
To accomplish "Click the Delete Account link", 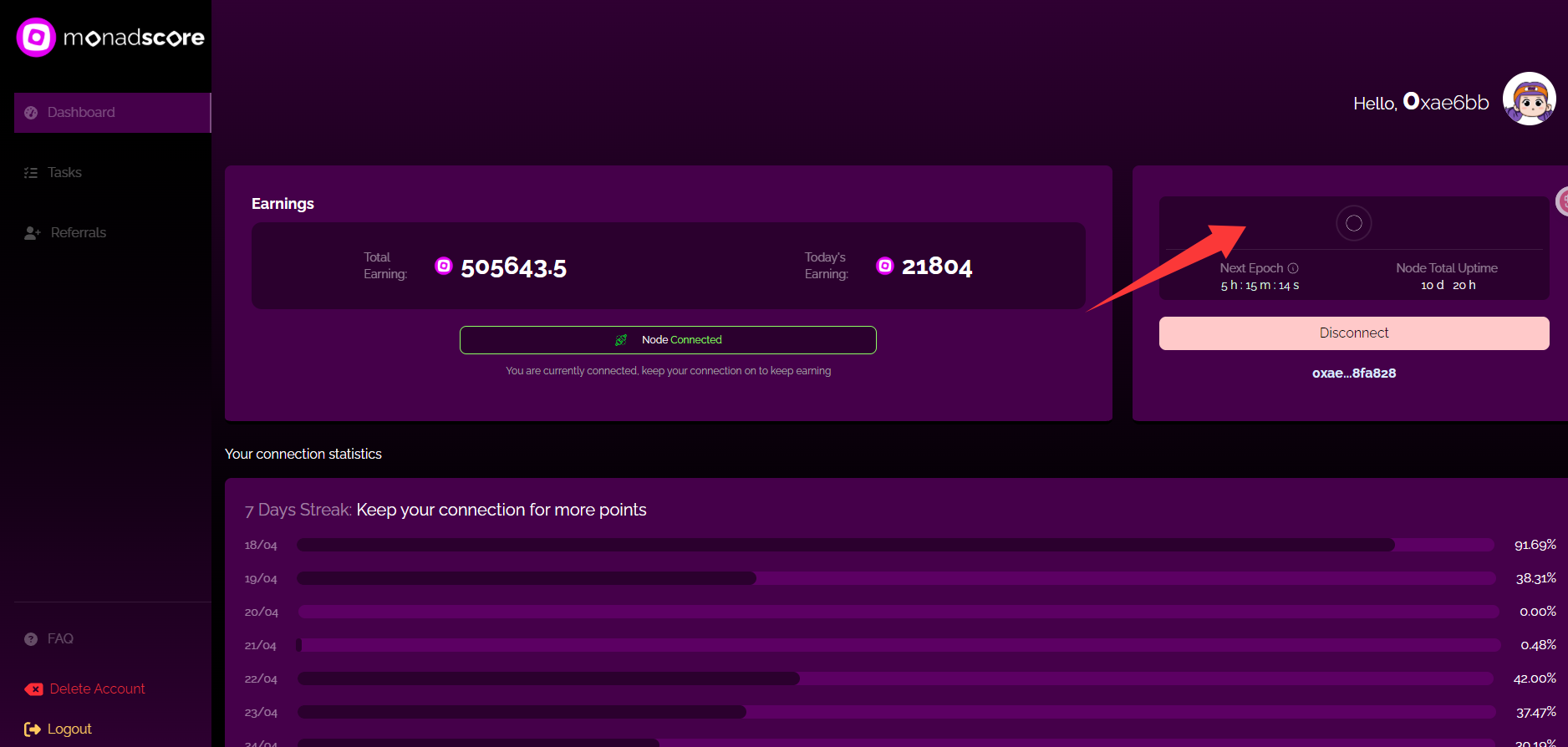I will click(x=97, y=689).
